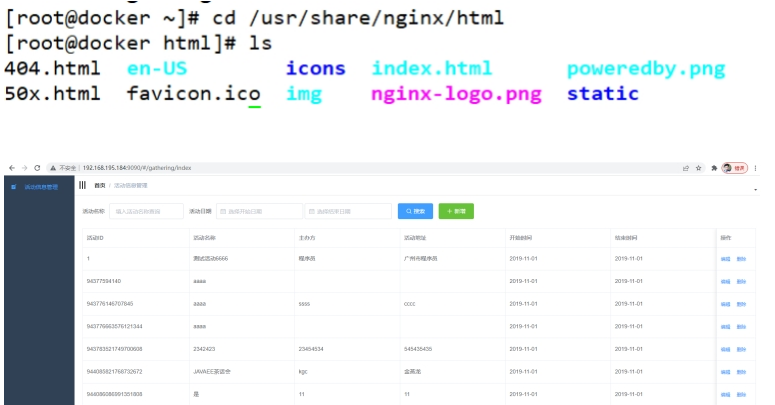Go back using the browser back arrow

(12, 168)
